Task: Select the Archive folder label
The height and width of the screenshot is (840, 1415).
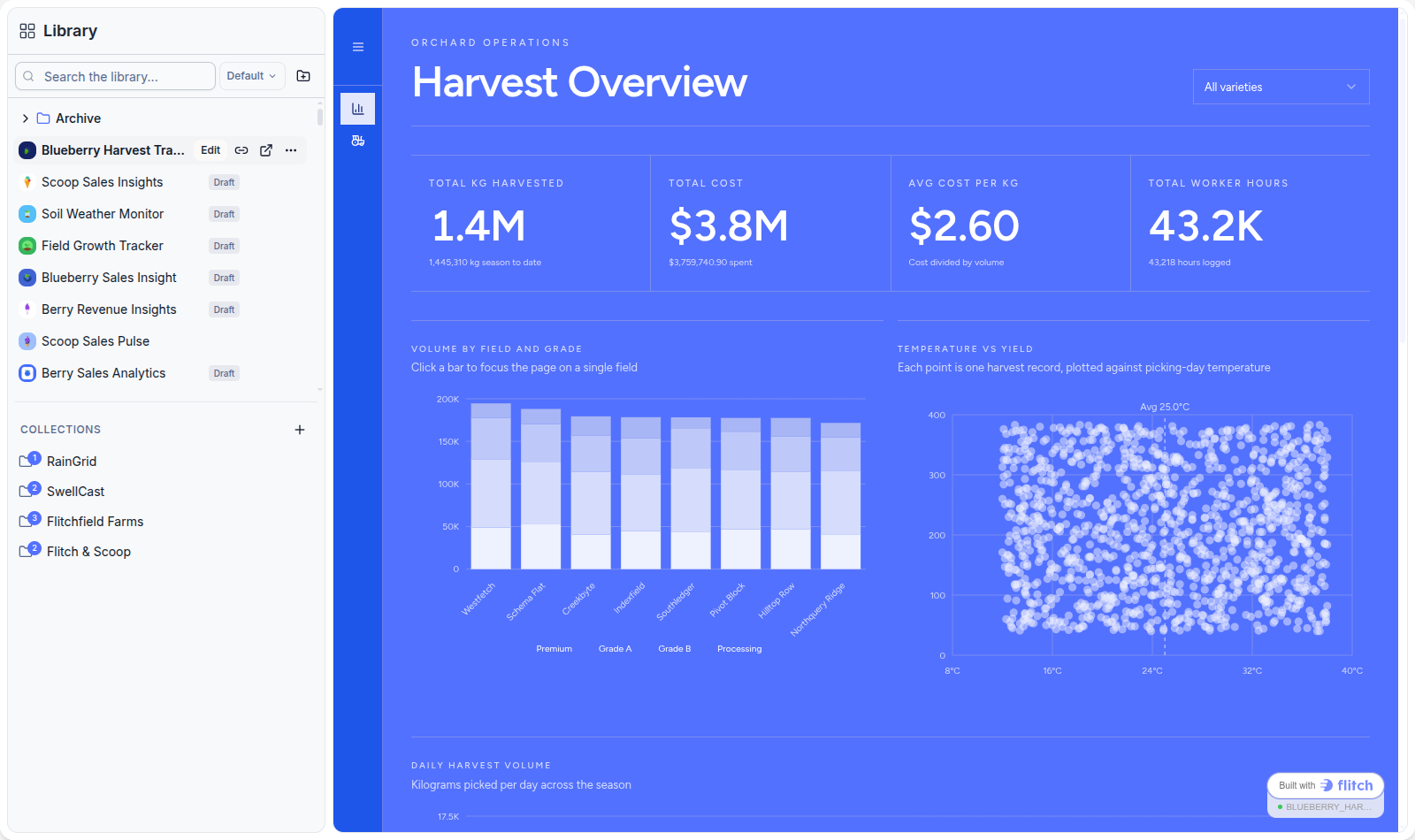Action: coord(78,118)
